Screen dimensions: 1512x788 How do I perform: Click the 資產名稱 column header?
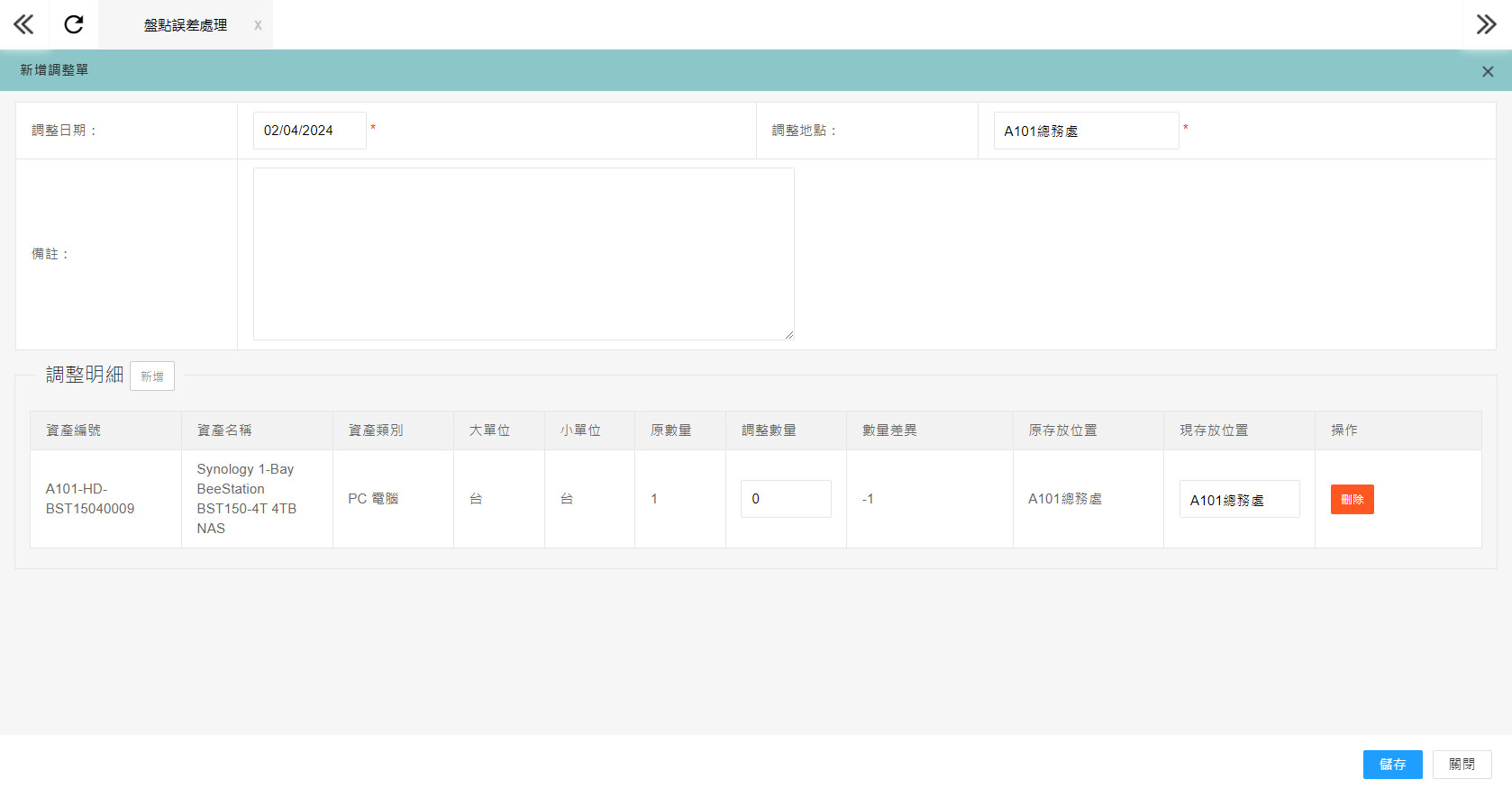224,430
